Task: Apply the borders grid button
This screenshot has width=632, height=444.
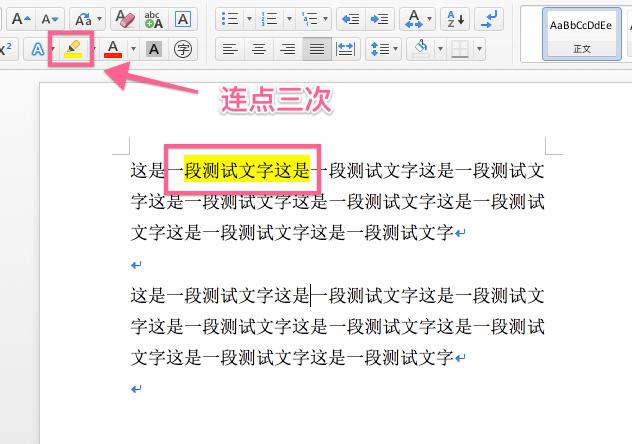Action: coord(460,49)
